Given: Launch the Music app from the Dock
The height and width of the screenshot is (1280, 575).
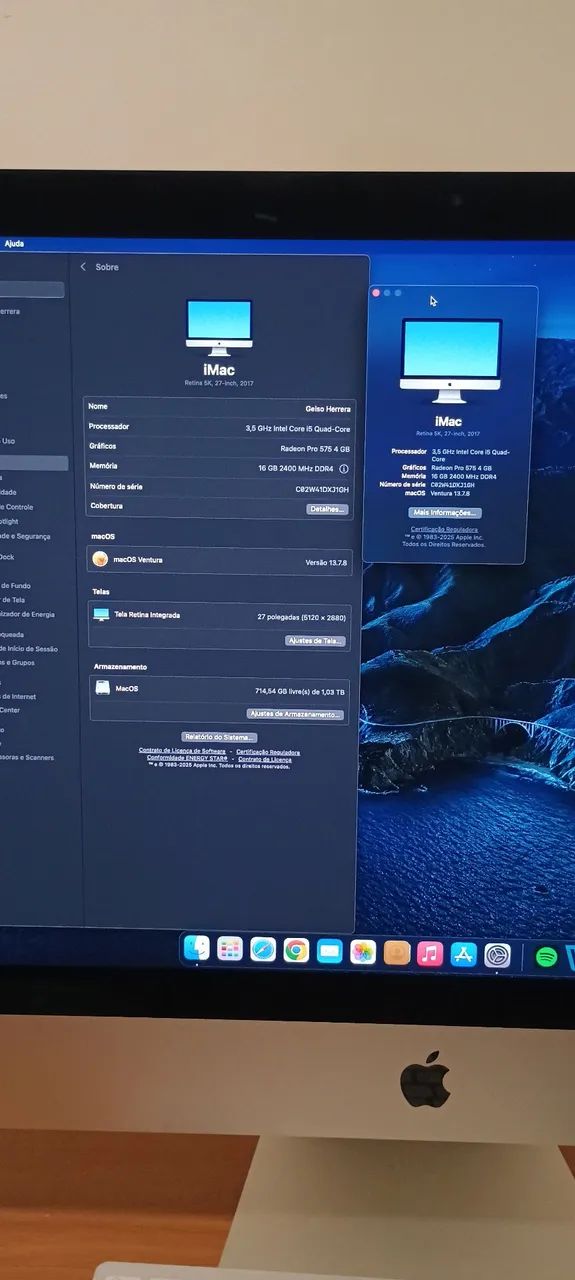Looking at the screenshot, I should coord(430,954).
